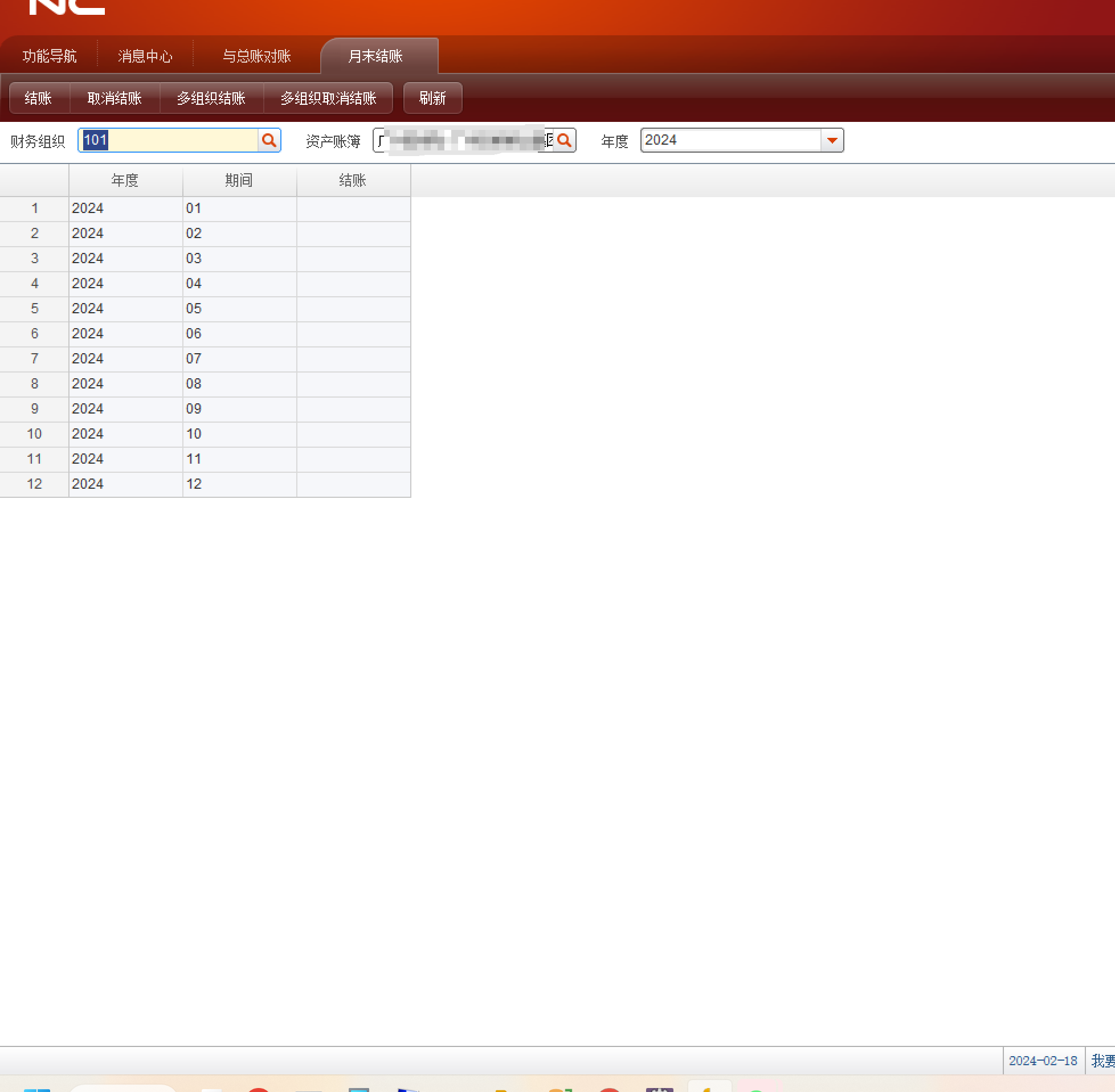Screen dimensions: 1115x1092
Task: Click period cell 11
Action: (x=240, y=459)
